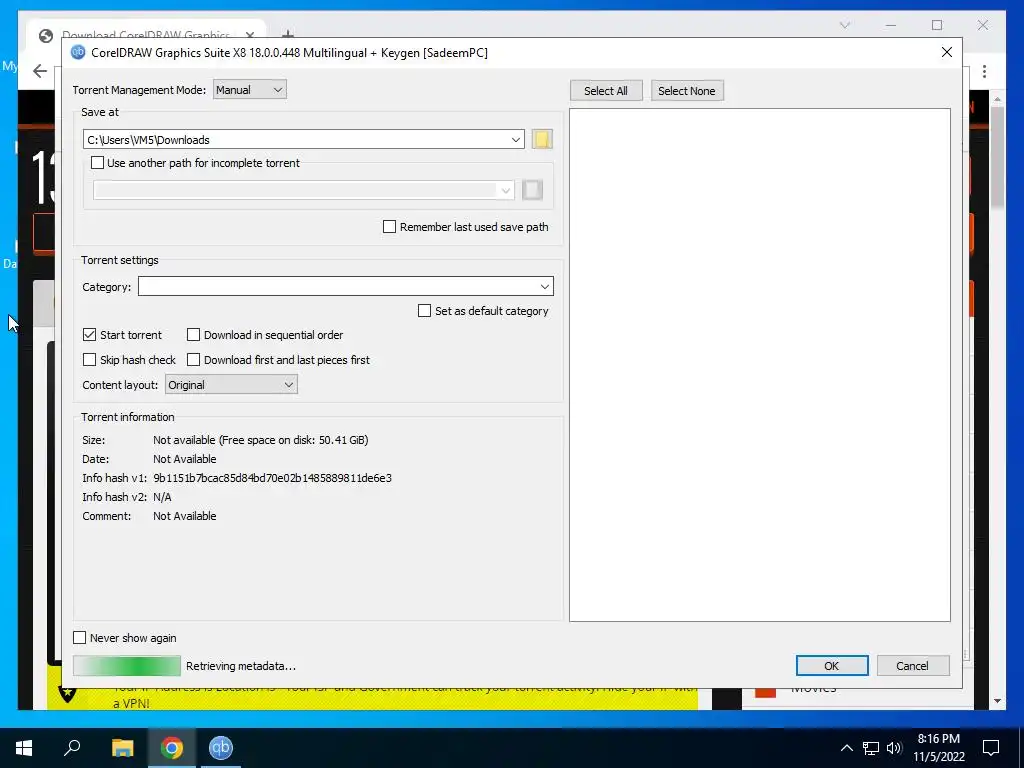Click the Retrieving metadata progress bar

point(127,665)
